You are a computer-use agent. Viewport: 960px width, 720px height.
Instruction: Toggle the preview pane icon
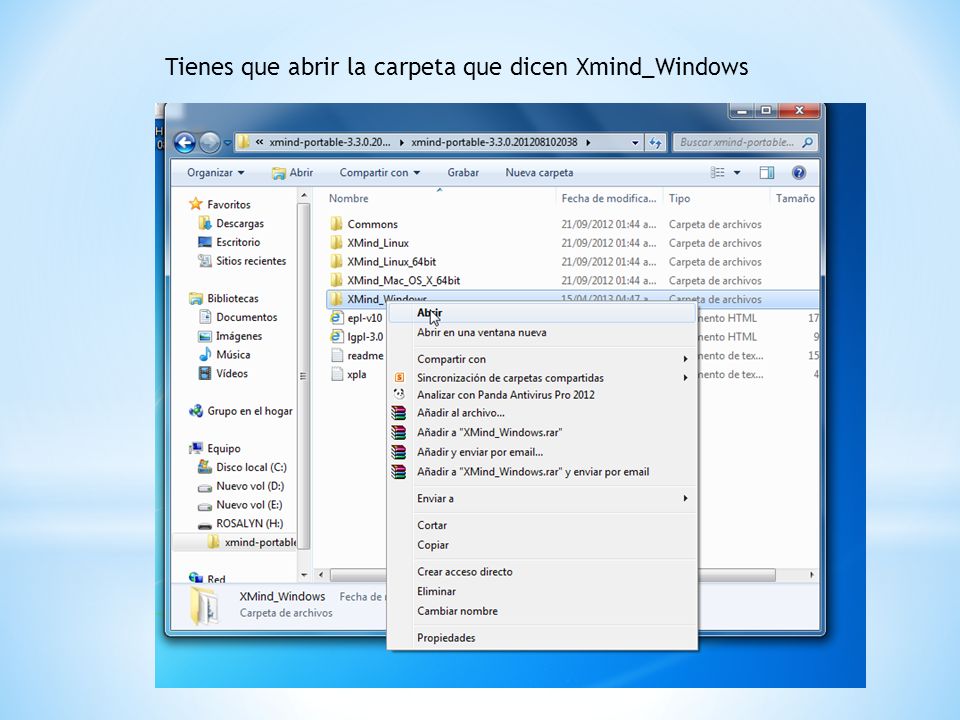pyautogui.click(x=767, y=173)
